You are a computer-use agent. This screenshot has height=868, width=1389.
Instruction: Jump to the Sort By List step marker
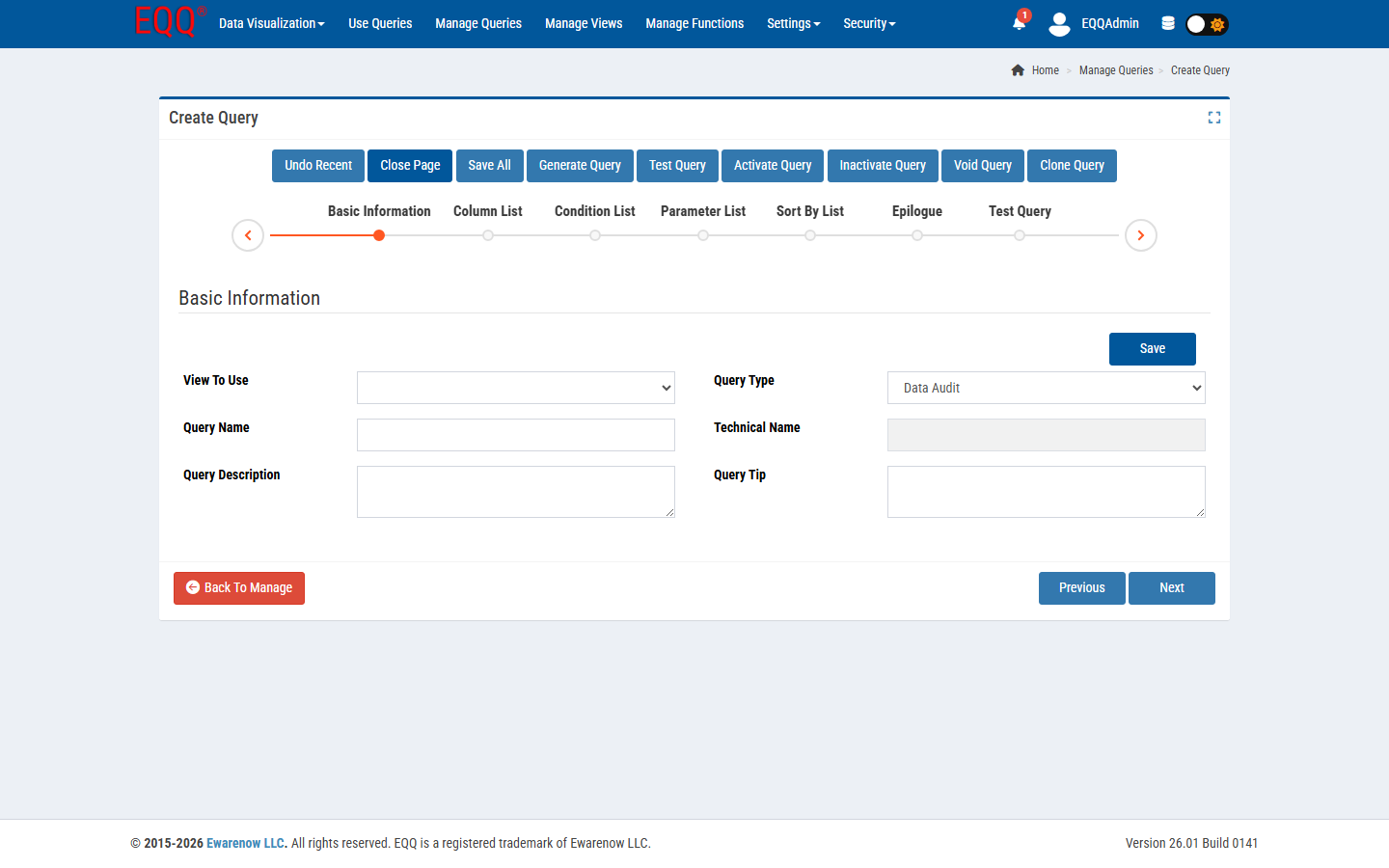click(x=810, y=235)
